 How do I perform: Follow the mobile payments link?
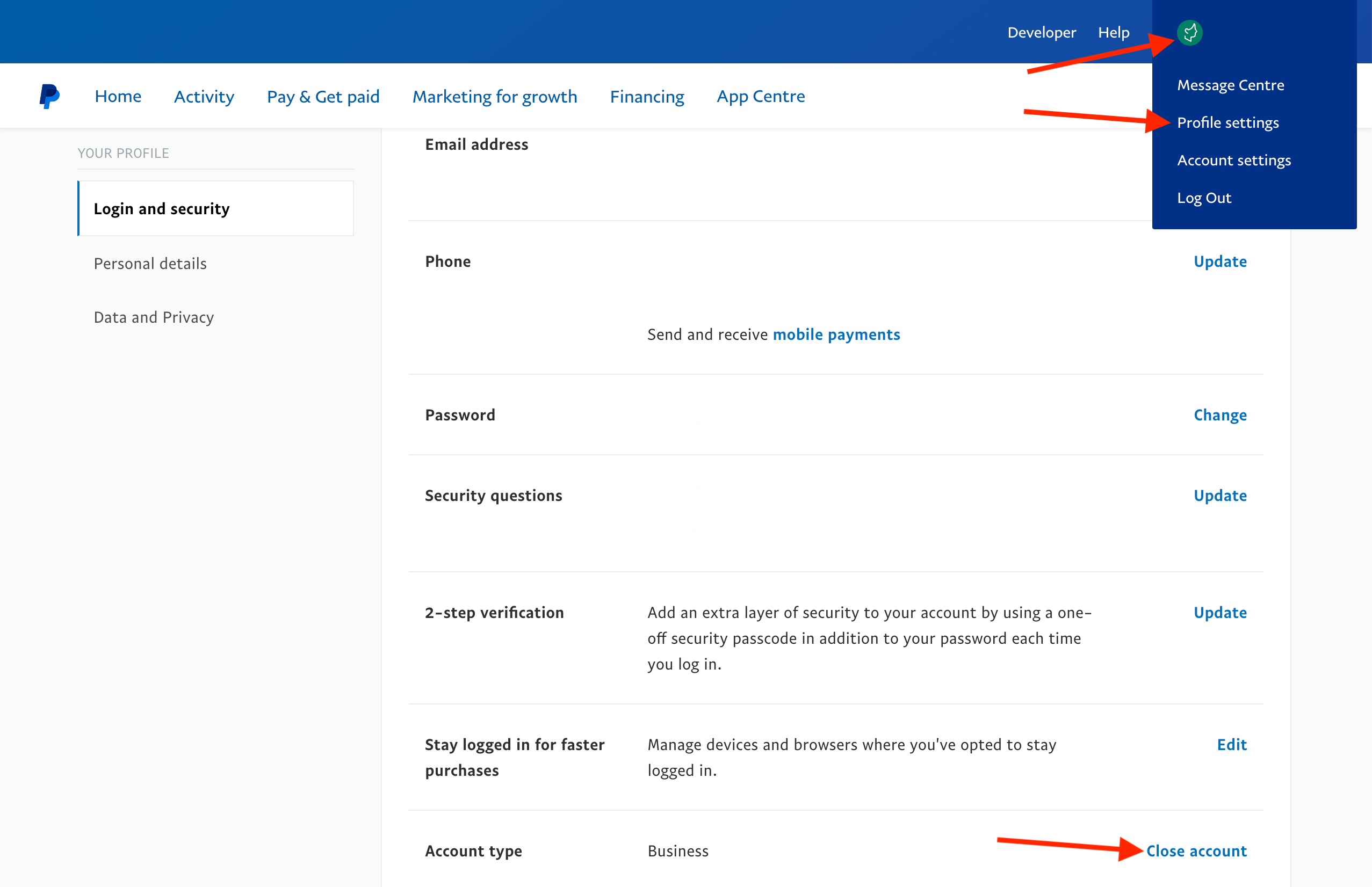(x=836, y=335)
